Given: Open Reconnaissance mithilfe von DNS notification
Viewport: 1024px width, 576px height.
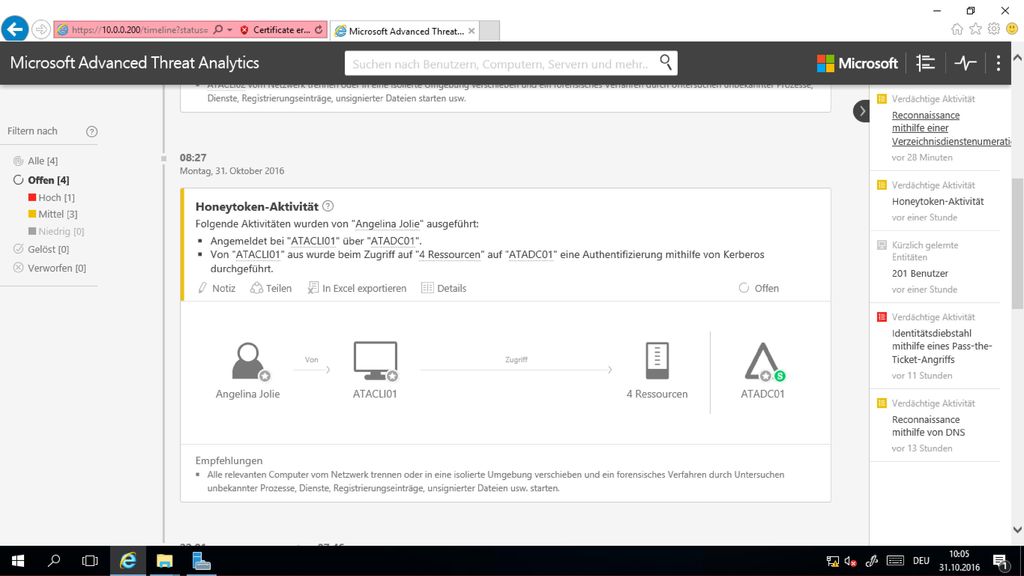Looking at the screenshot, I should [x=928, y=426].
